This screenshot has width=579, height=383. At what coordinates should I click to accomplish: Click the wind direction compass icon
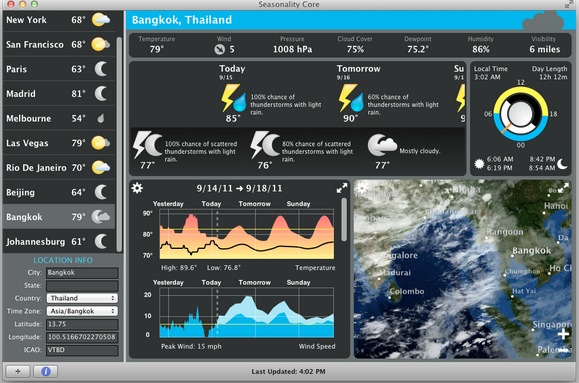220,49
